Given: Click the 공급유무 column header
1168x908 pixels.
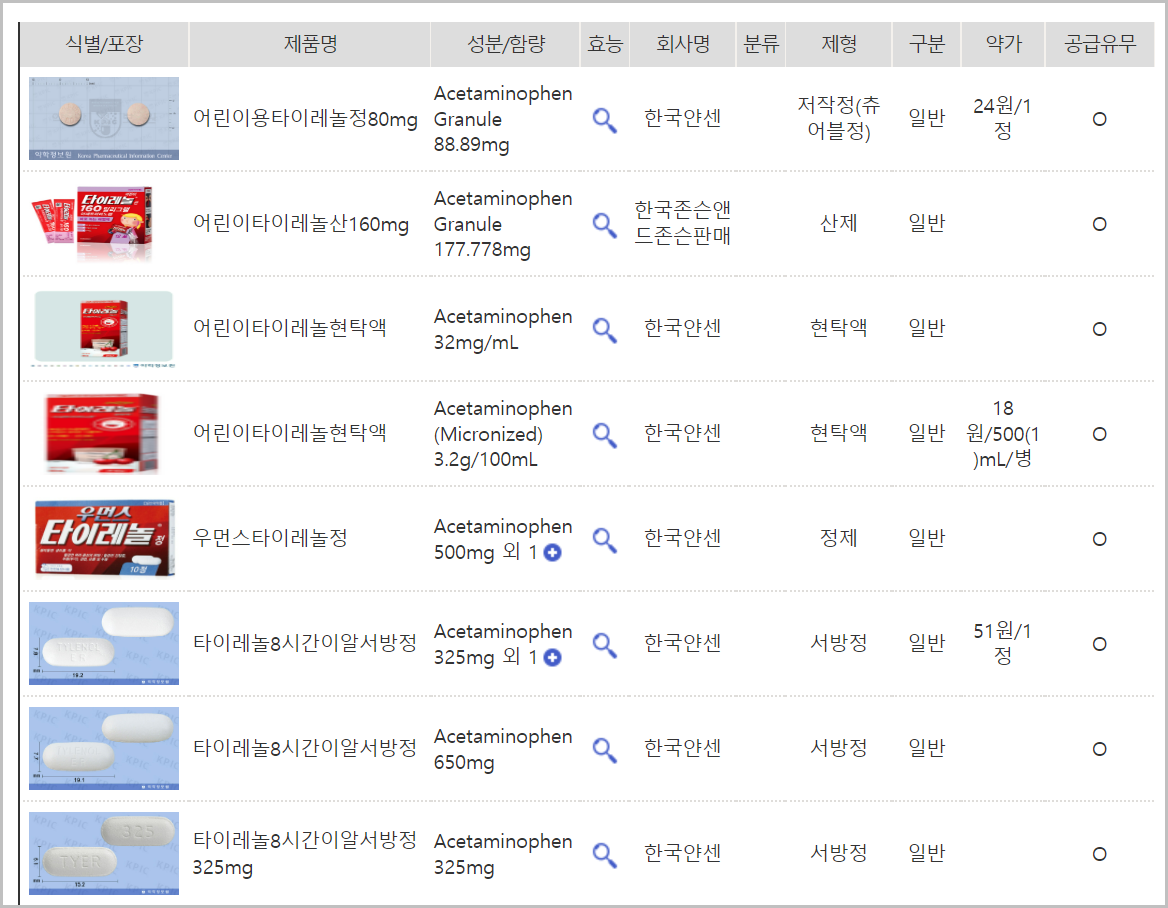Looking at the screenshot, I should click(1099, 44).
